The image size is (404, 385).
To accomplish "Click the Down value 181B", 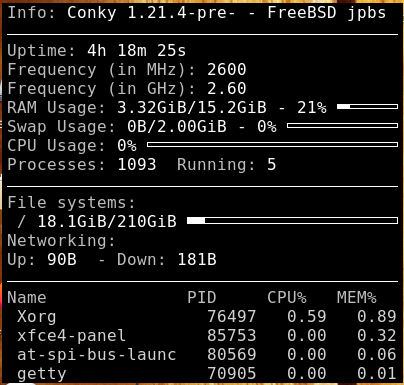I will (197, 260).
